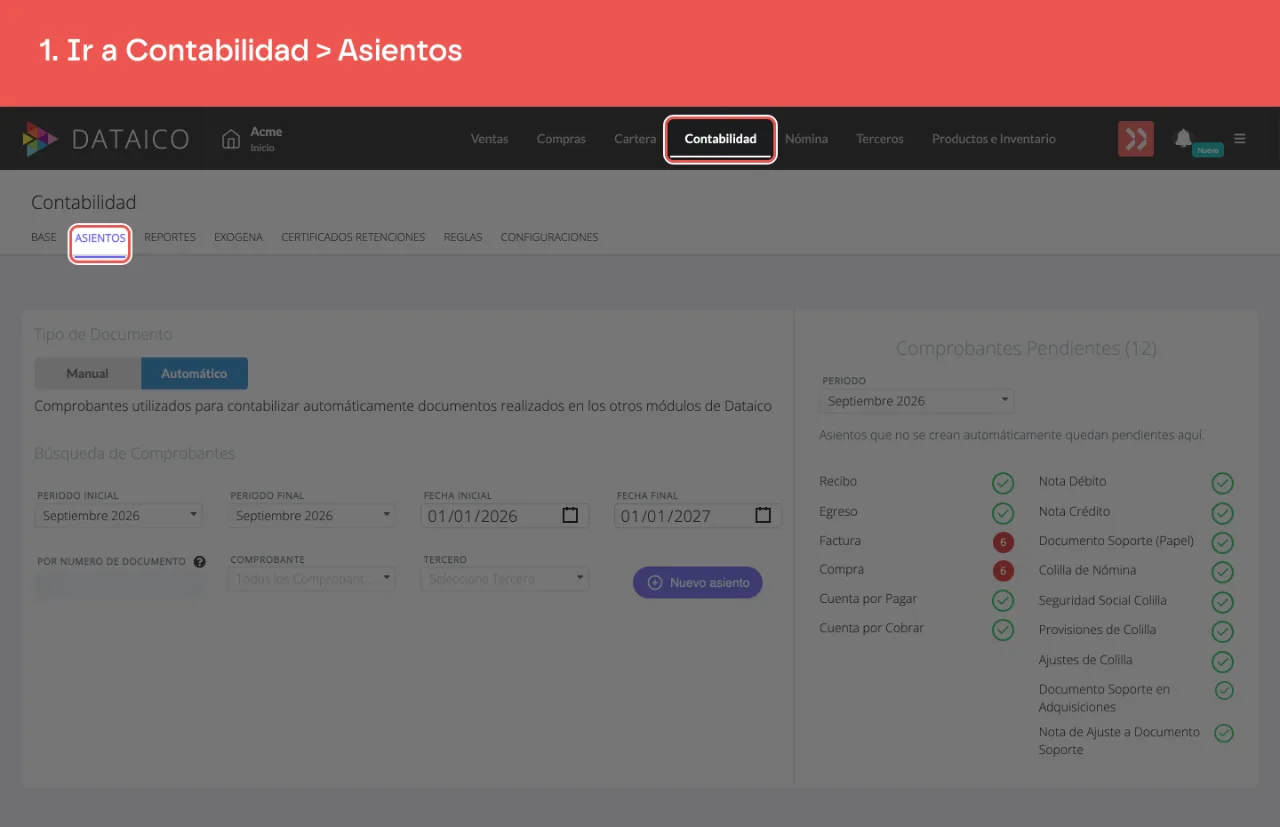Open the red double-arrow shortcut icon

click(1135, 139)
